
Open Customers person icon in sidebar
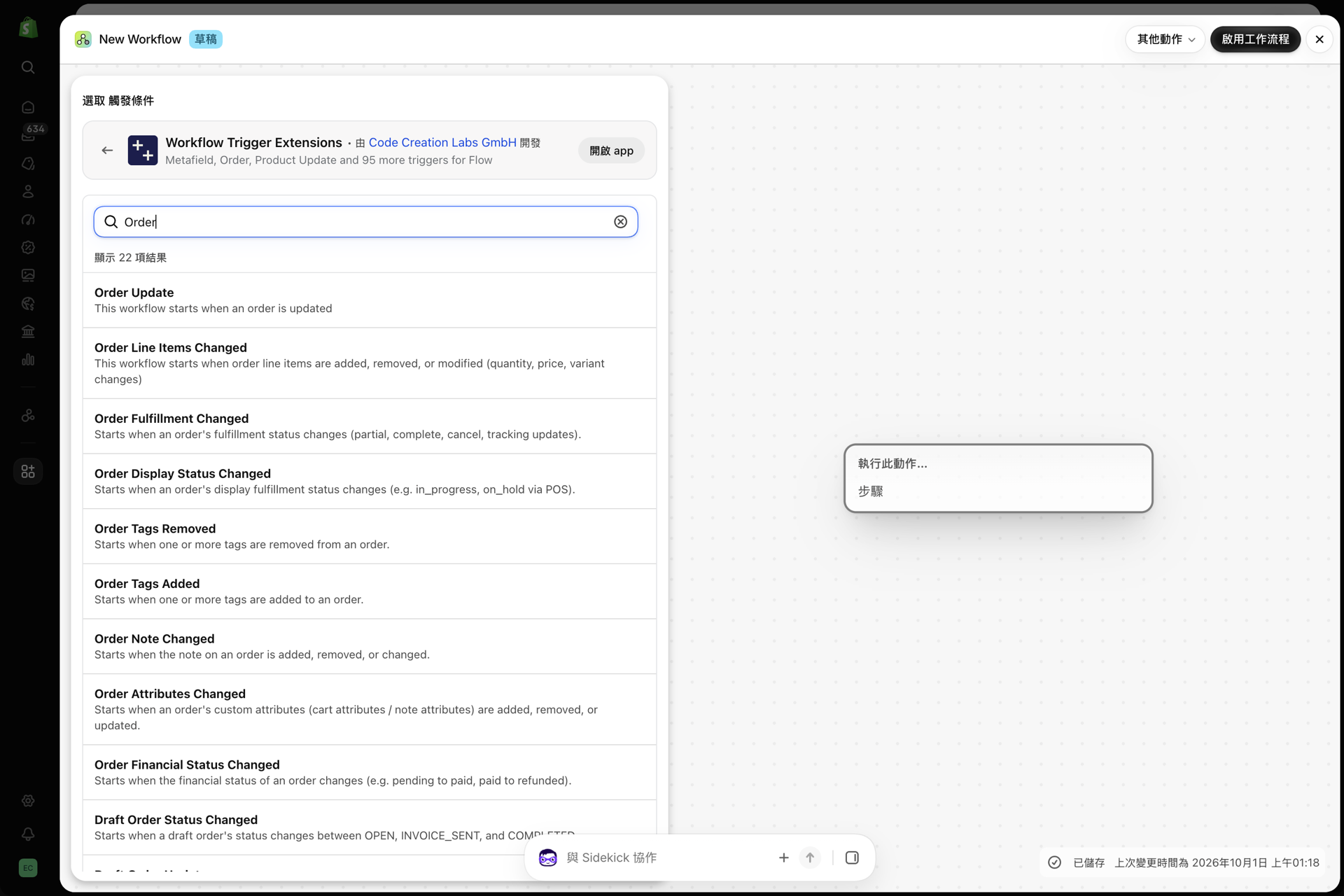click(28, 191)
